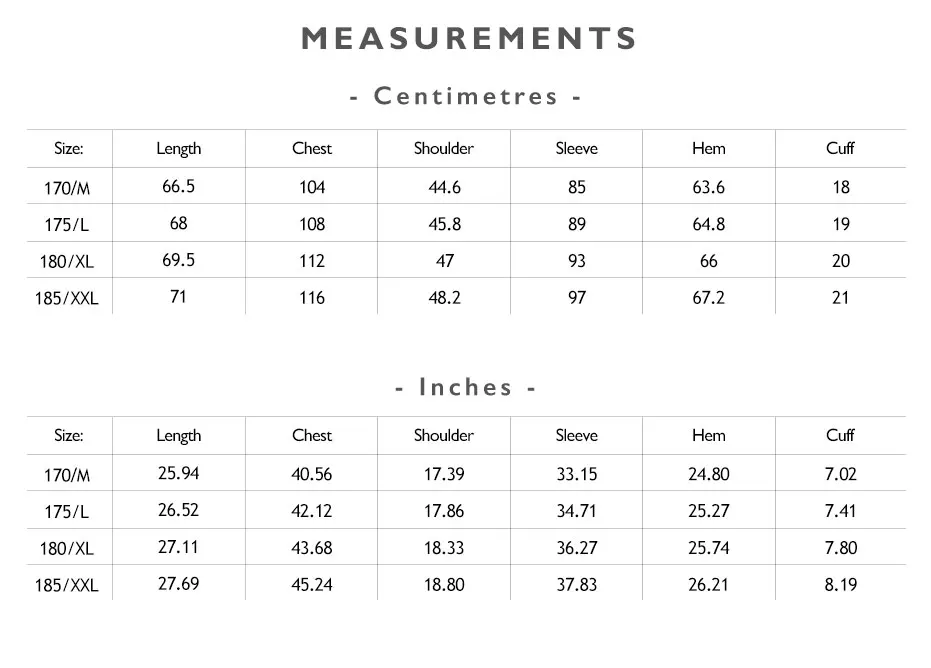The width and height of the screenshot is (931, 668).
Task: Click the MEASUREMENTS title heading
Action: (x=468, y=39)
